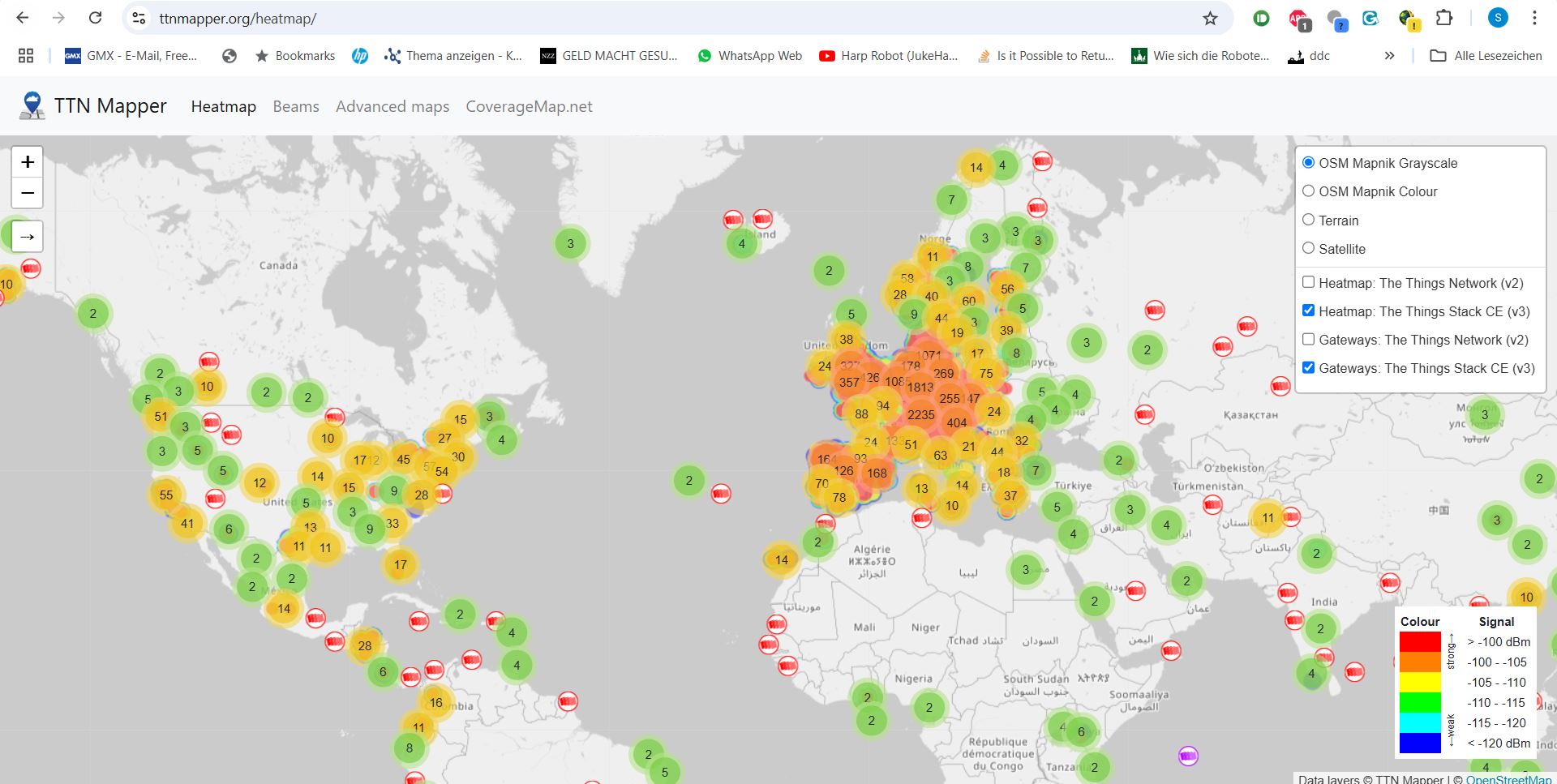Image resolution: width=1557 pixels, height=784 pixels.
Task: Open the ddc bookmark
Action: pos(1309,56)
